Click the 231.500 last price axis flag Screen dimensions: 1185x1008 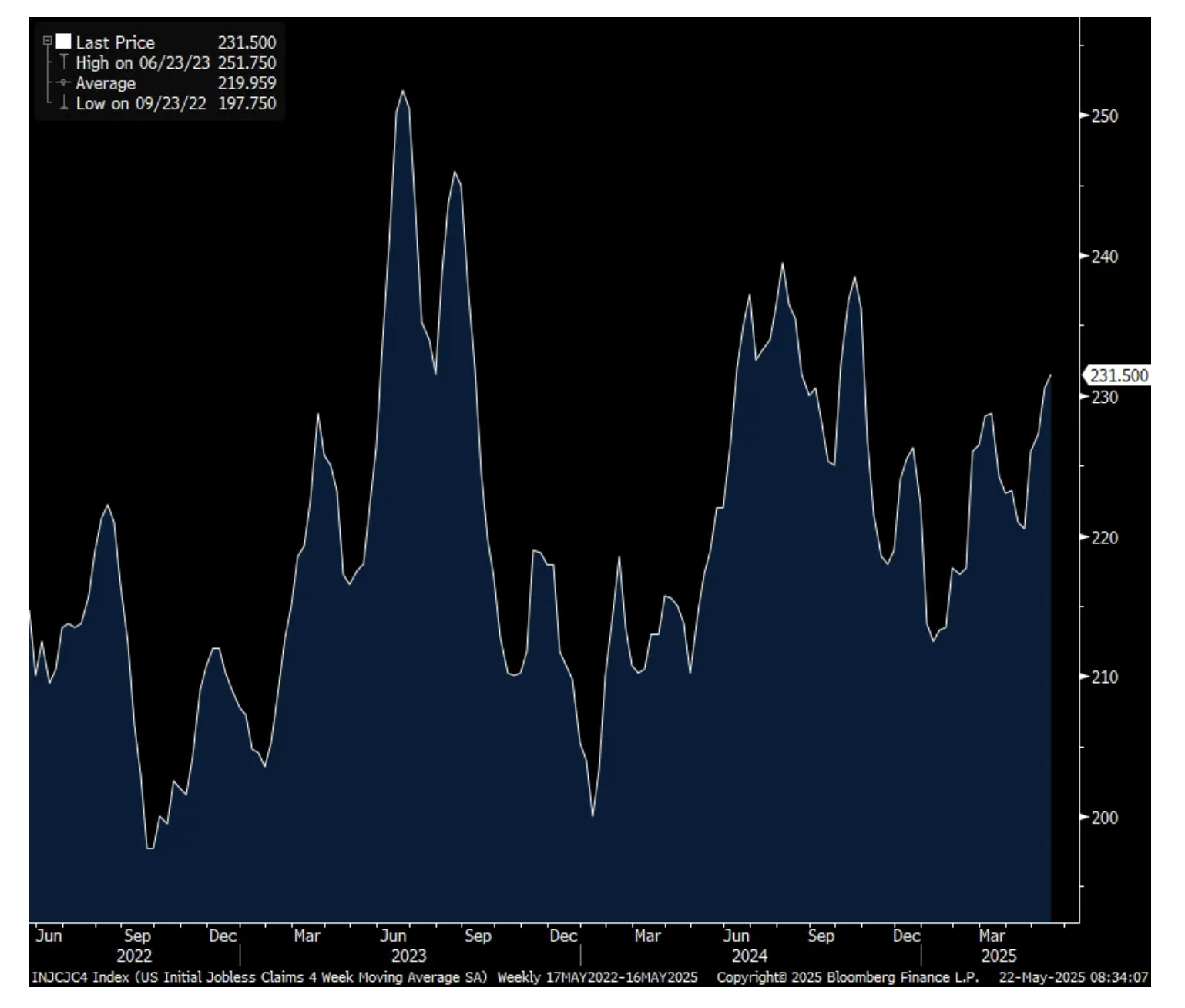1118,375
